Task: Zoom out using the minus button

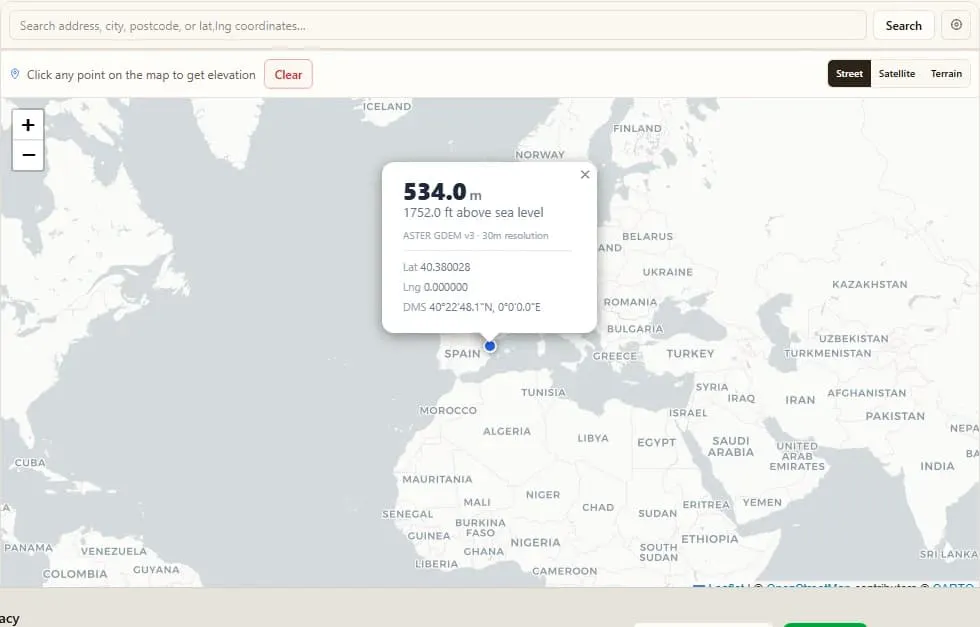Action: point(28,155)
